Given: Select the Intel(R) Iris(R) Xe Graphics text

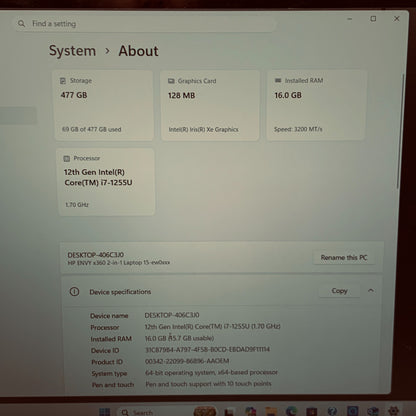Looking at the screenshot, I should tap(203, 129).
